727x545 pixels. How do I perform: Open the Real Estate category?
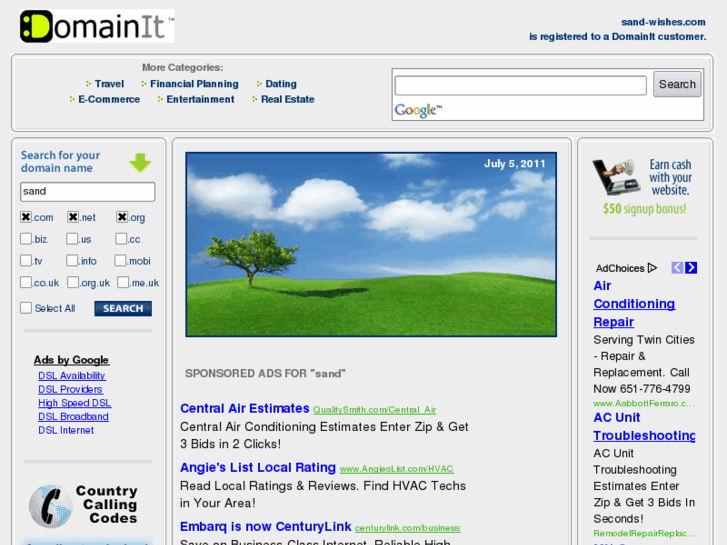coord(287,99)
